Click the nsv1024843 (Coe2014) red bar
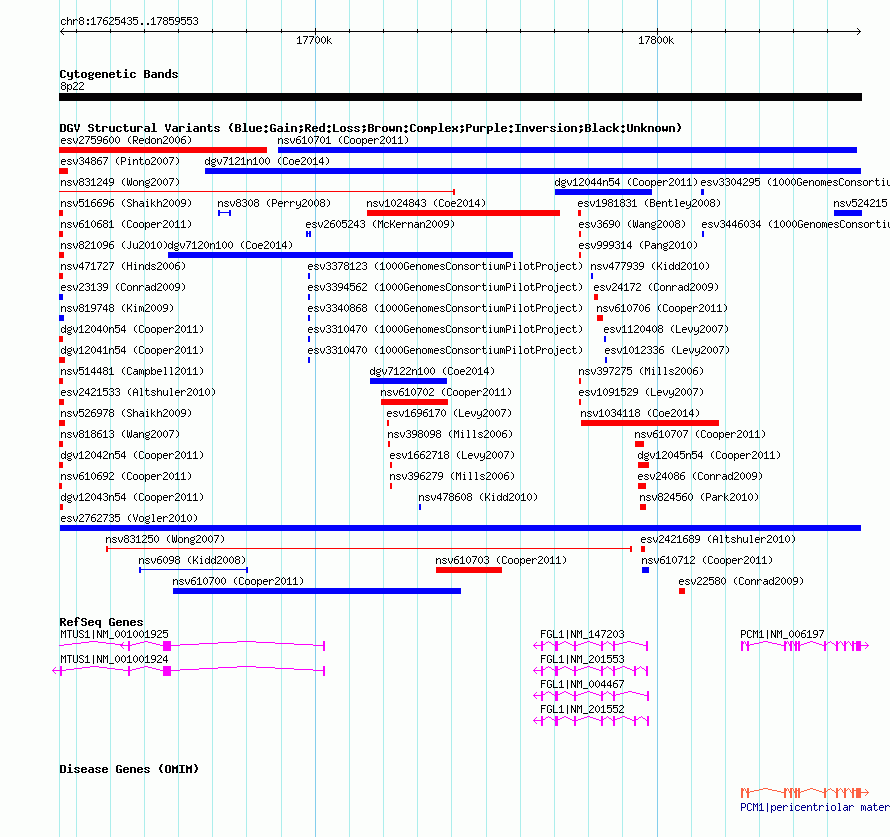The image size is (890, 837). 463,213
